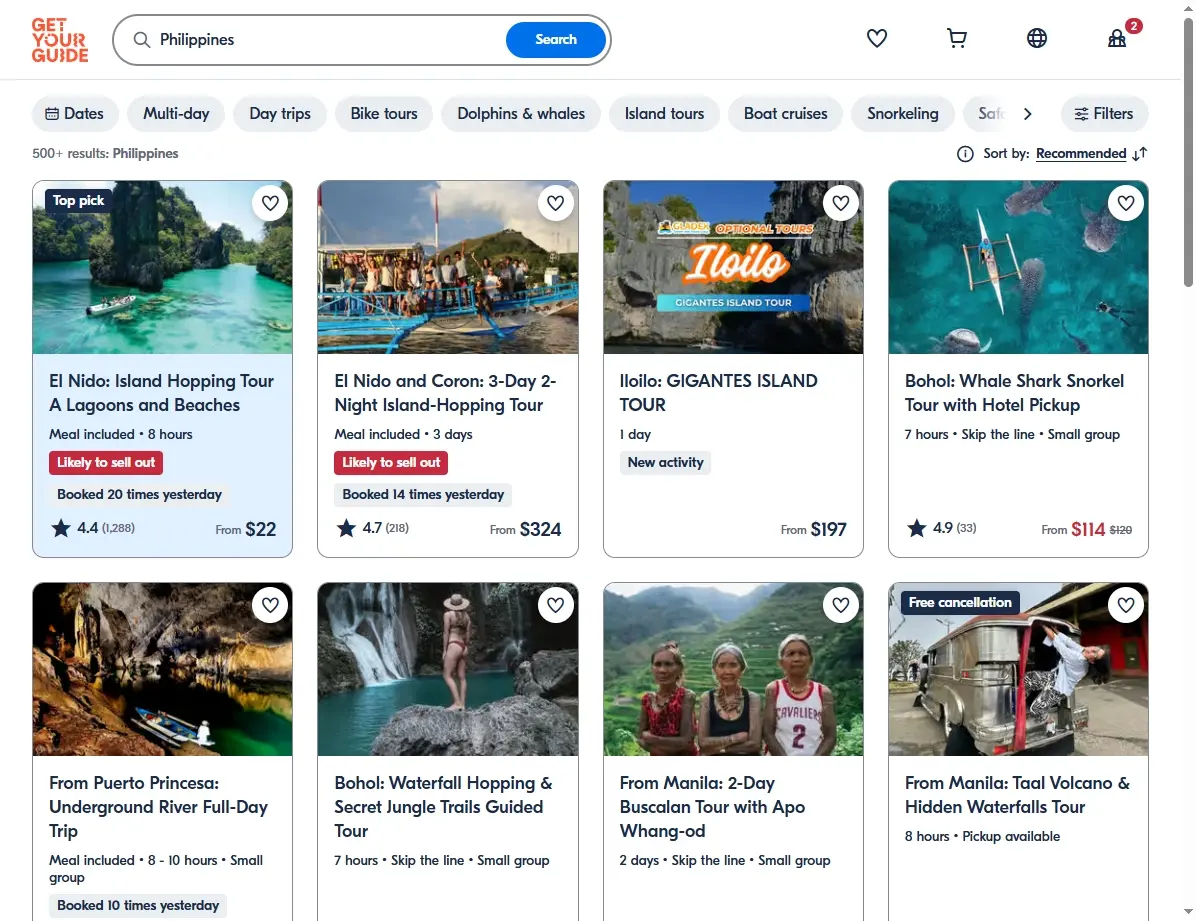
Task: Select the Bike tours filter chip
Action: pyautogui.click(x=384, y=114)
